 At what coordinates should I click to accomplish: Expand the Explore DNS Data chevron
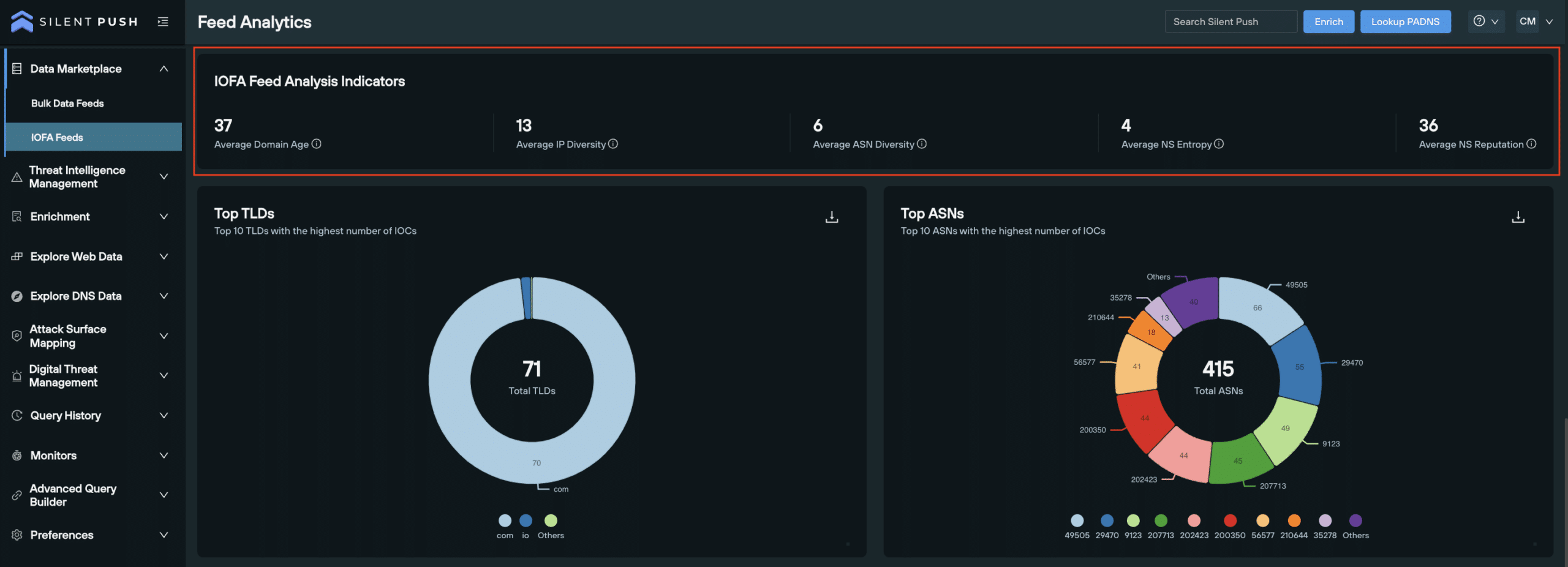tap(164, 296)
